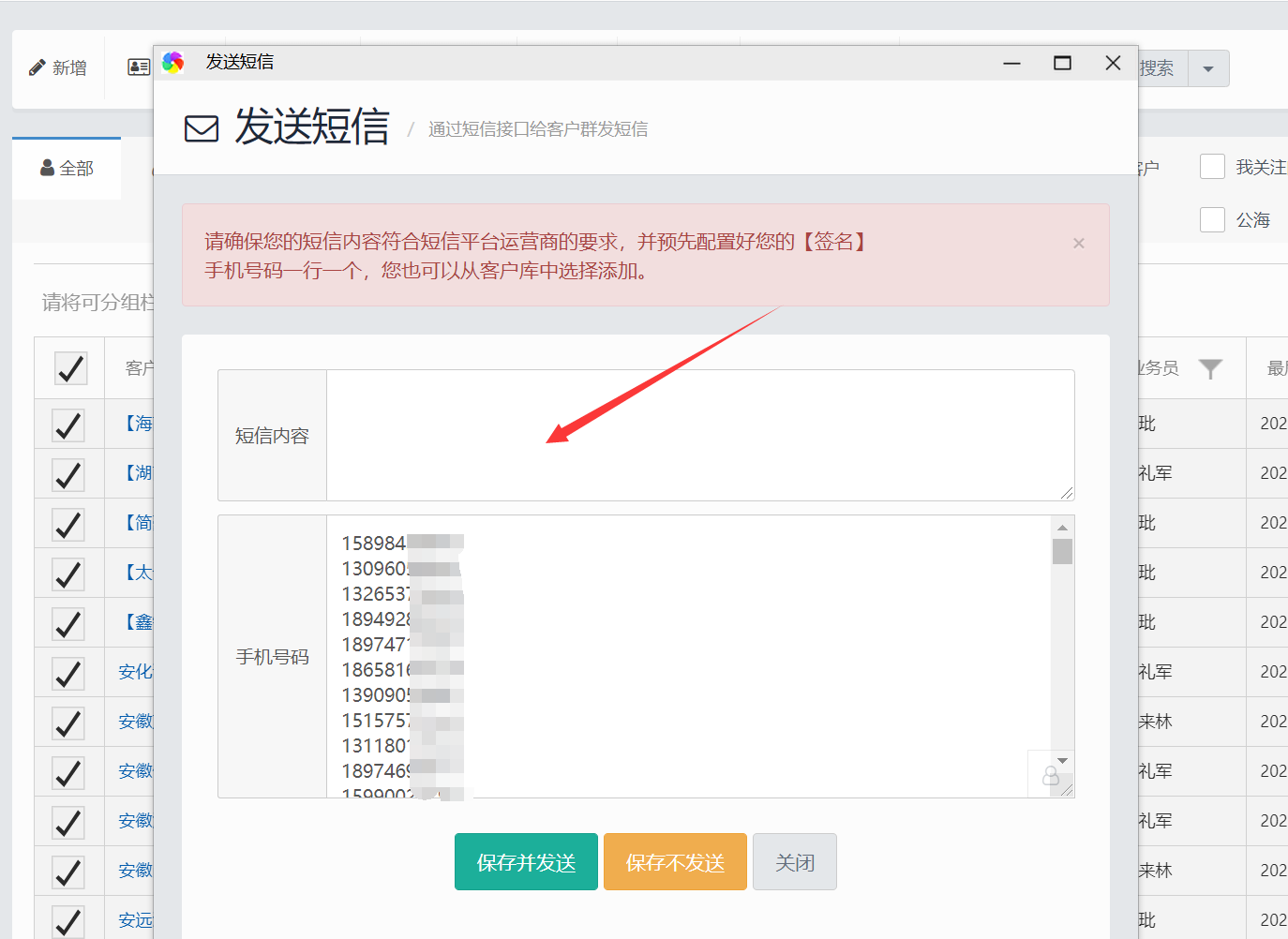1288x939 pixels.
Task: Click into the 手机号码 text area
Action: [x=689, y=656]
